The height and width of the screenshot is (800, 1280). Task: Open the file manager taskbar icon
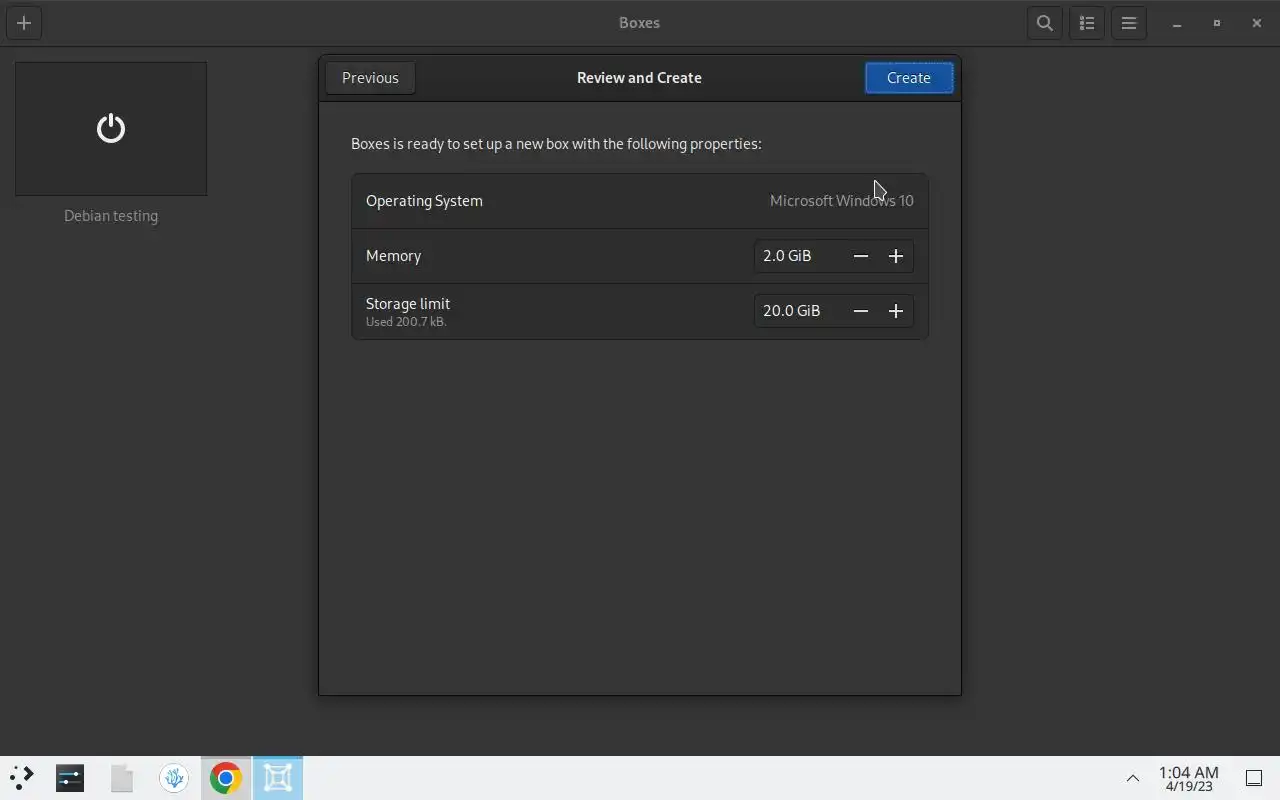pos(122,778)
